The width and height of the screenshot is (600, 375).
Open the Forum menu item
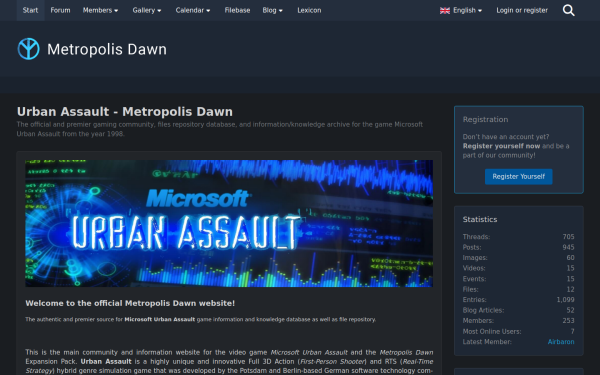(60, 10)
